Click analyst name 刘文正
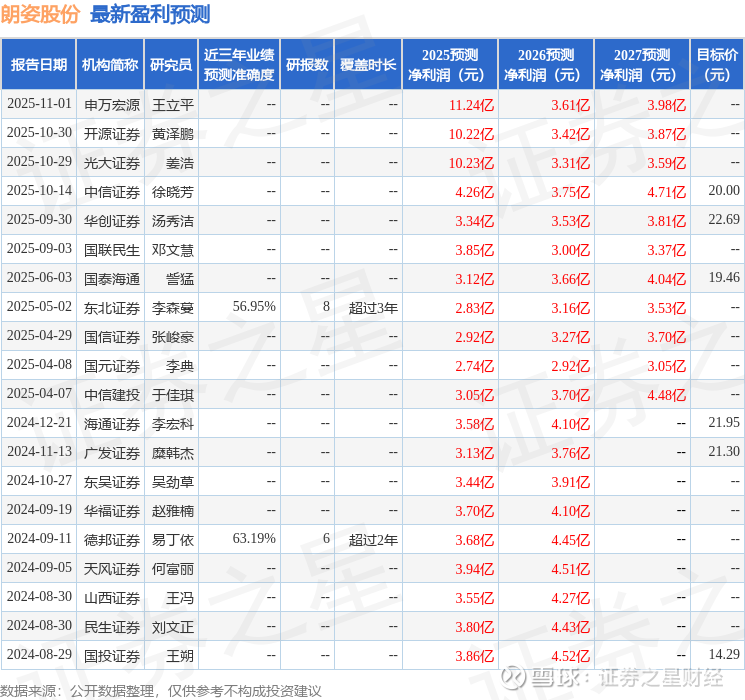745x700 pixels. point(173,627)
